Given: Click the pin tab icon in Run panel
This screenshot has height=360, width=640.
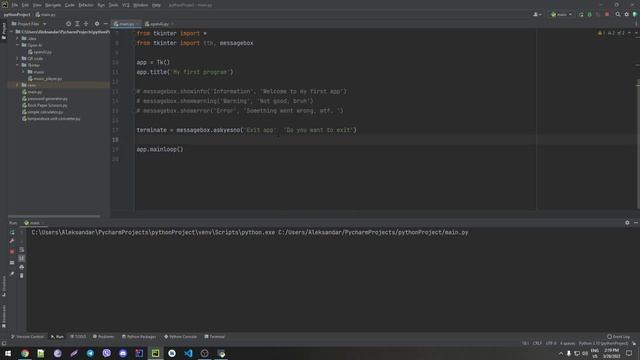Looking at the screenshot, I should [12, 274].
